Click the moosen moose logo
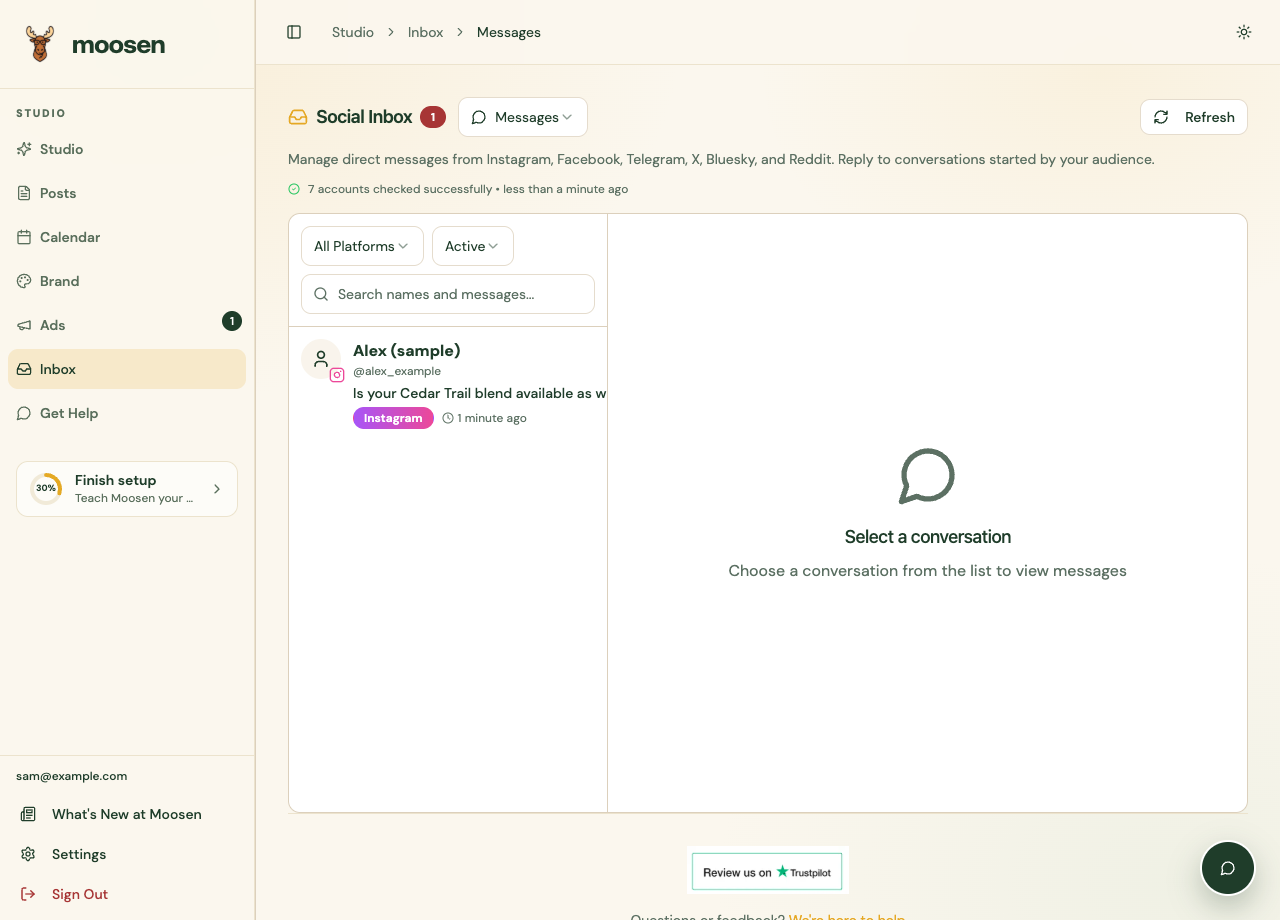Screen dimensions: 1280x920 tap(40, 45)
